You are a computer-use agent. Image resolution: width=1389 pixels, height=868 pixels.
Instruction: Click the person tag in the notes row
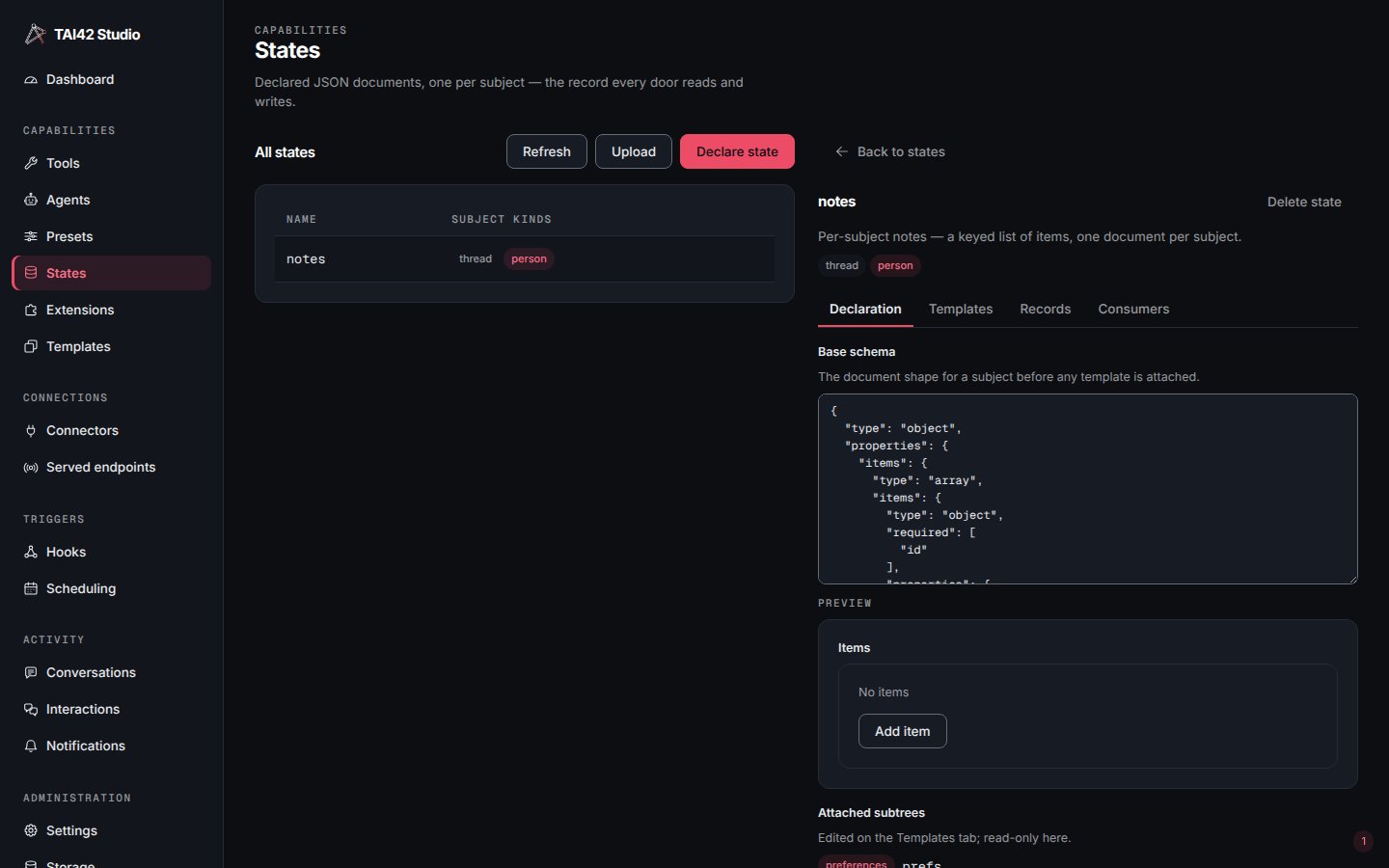click(529, 259)
